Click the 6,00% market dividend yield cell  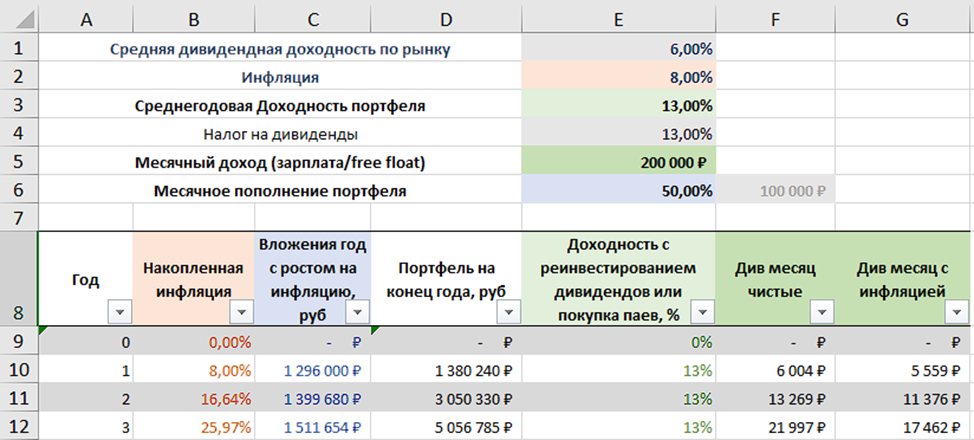(619, 47)
